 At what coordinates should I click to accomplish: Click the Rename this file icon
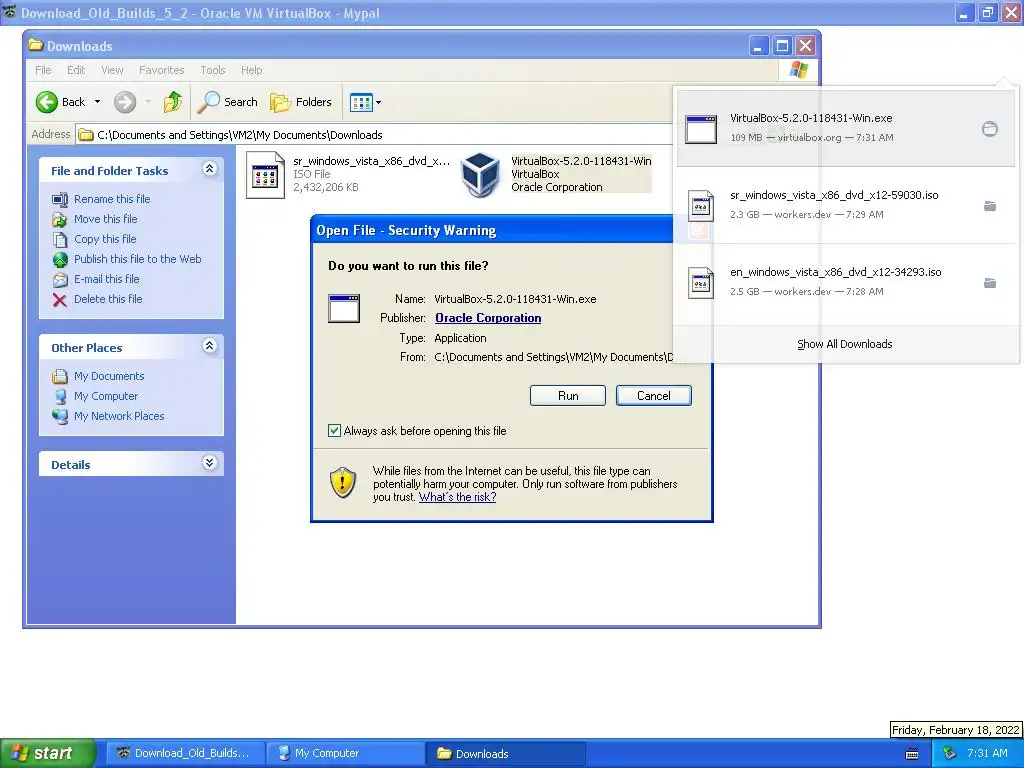(59, 199)
